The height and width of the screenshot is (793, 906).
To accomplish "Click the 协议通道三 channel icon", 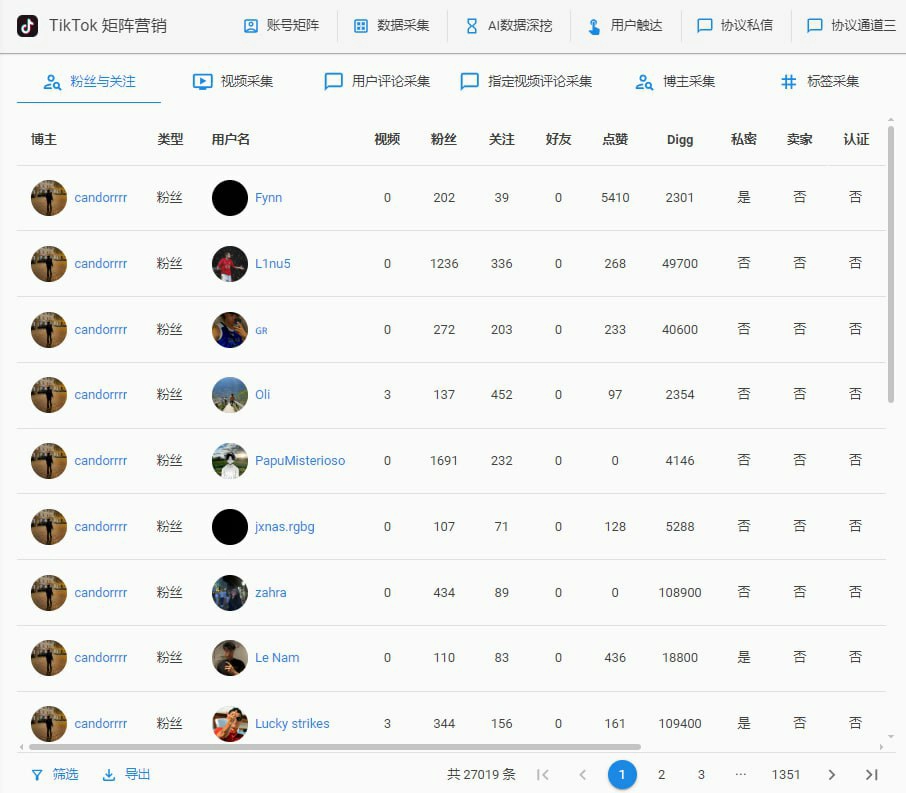I will (814, 27).
